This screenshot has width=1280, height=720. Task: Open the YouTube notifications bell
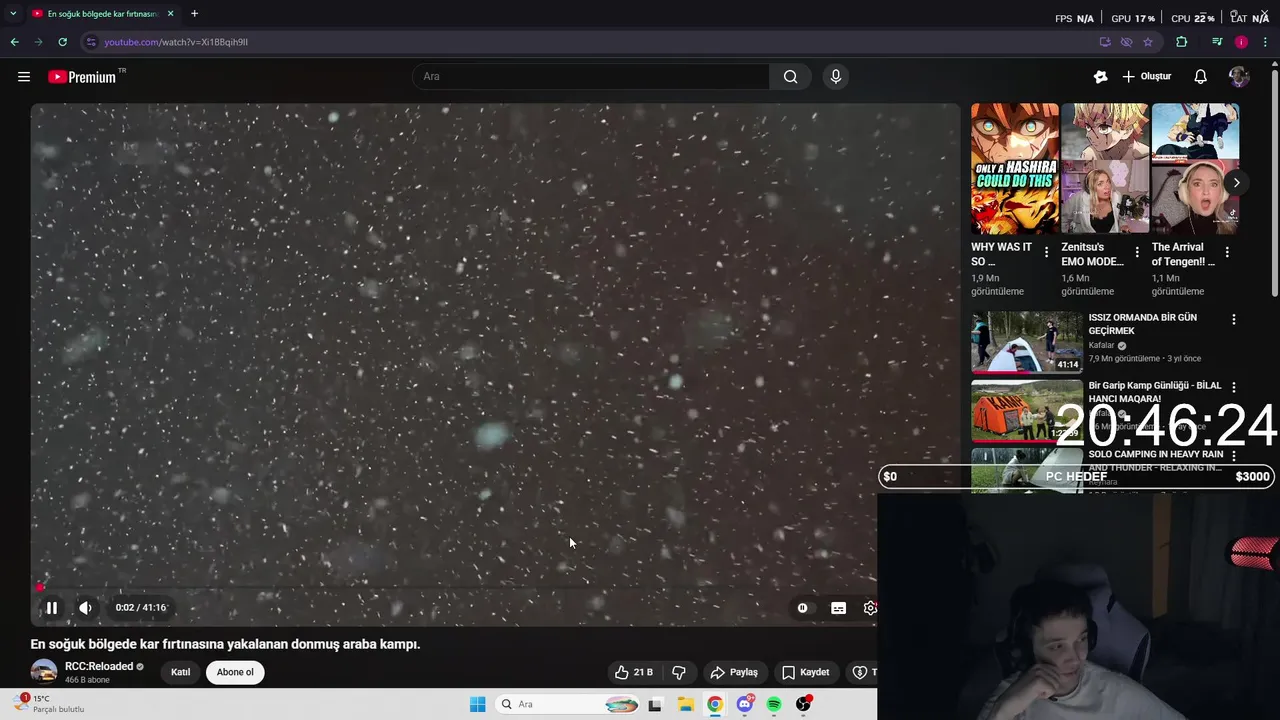point(1201,77)
